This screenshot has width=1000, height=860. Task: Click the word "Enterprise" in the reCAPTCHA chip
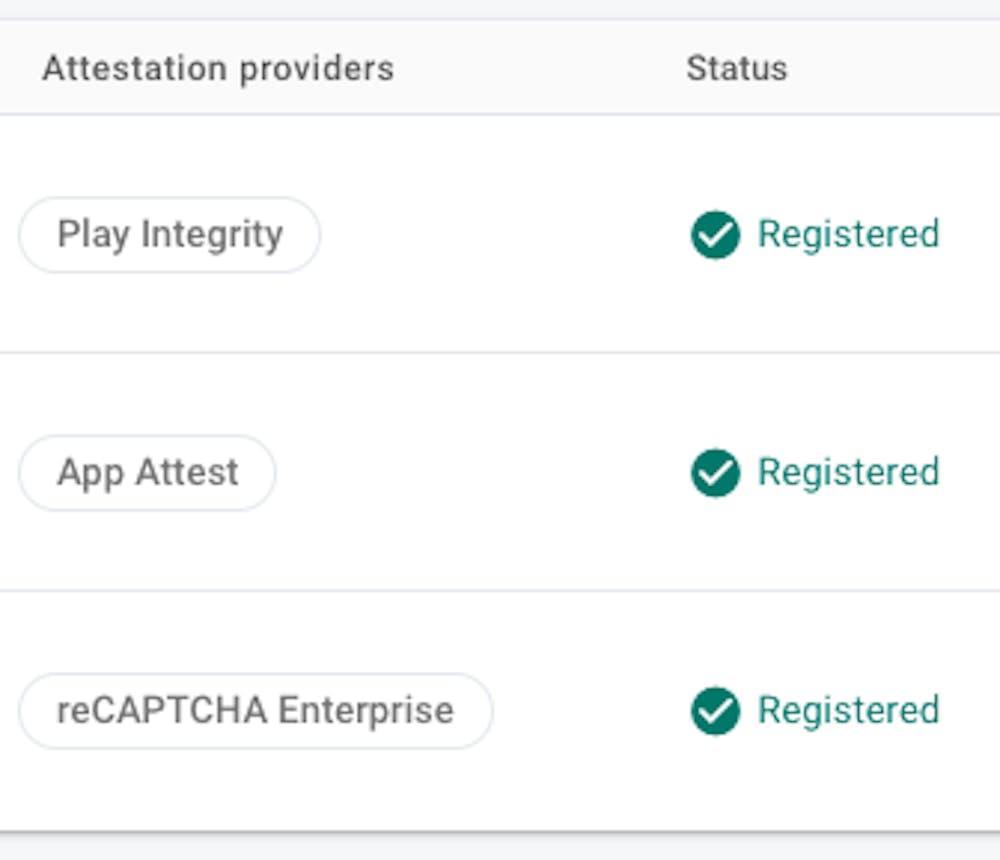point(365,711)
